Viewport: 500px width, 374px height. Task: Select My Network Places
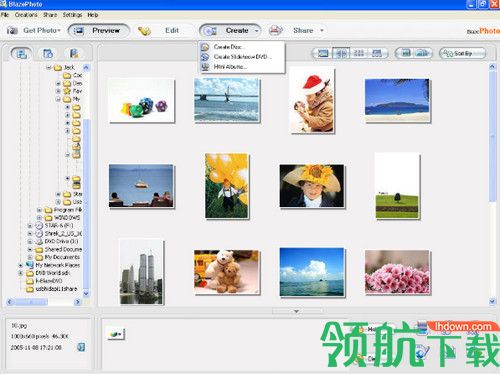(53, 265)
